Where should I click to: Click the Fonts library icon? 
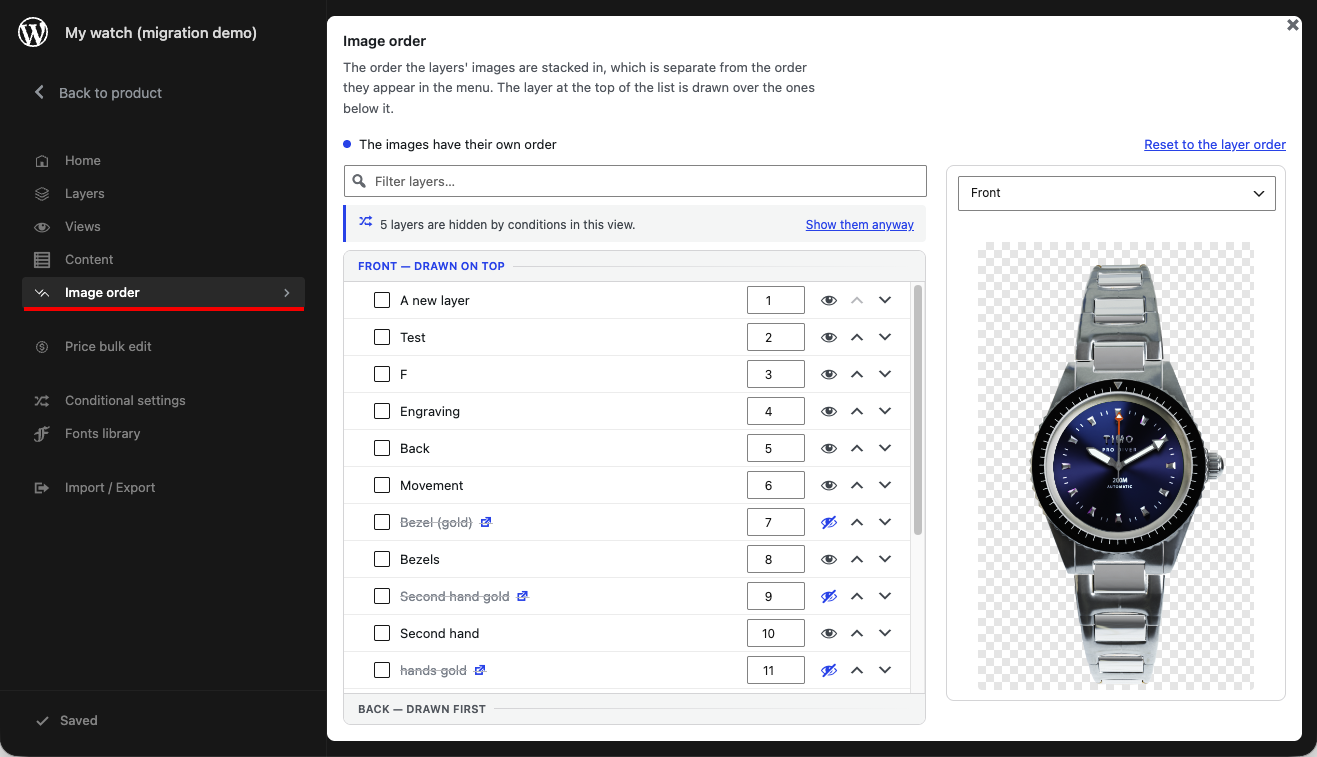42,434
